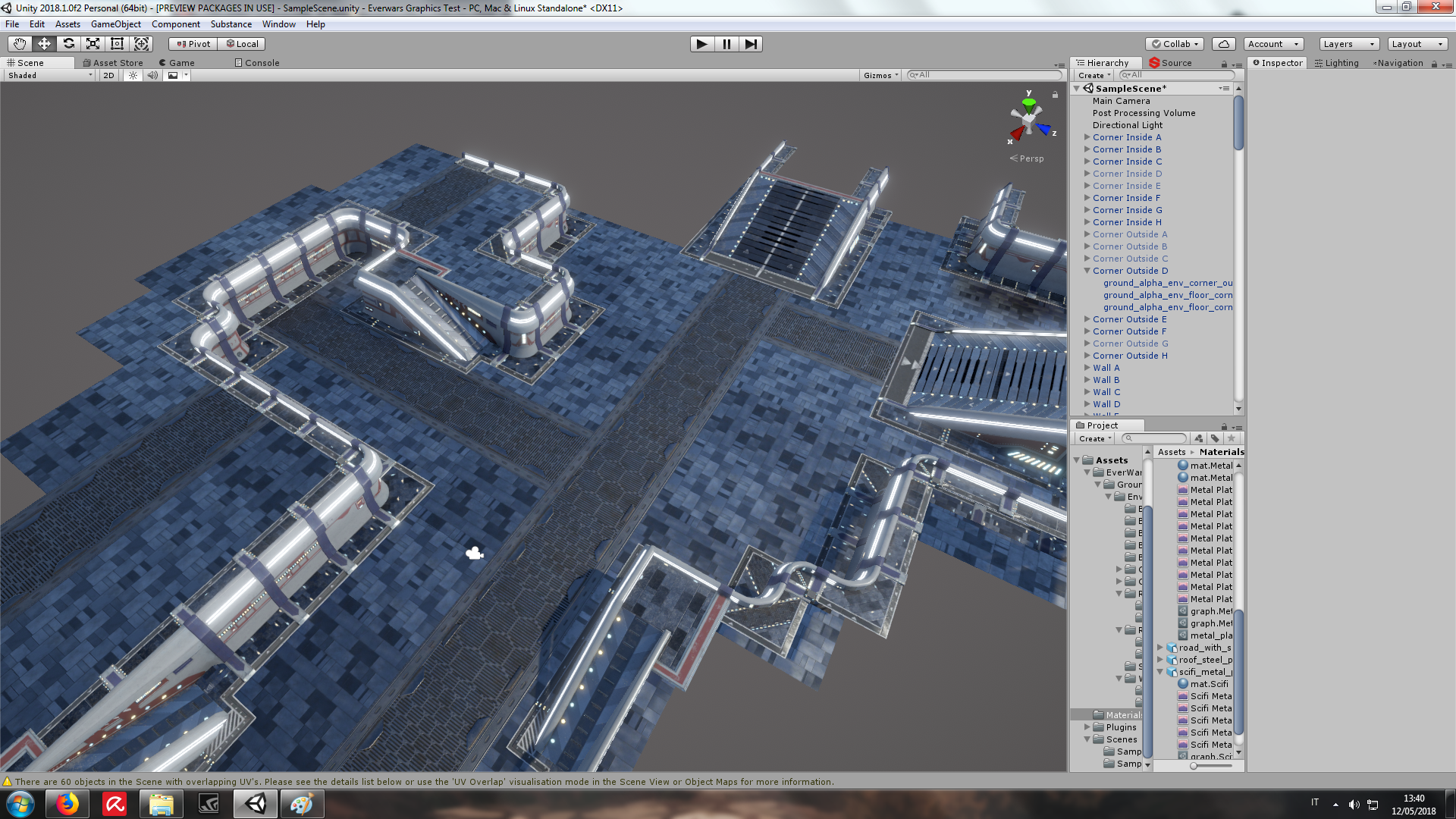This screenshot has height=819, width=1456.
Task: Open the Substance menu
Action: coord(231,24)
